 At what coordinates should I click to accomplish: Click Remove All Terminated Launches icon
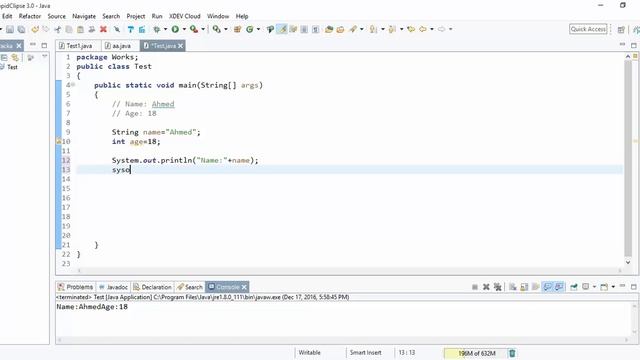(498, 287)
